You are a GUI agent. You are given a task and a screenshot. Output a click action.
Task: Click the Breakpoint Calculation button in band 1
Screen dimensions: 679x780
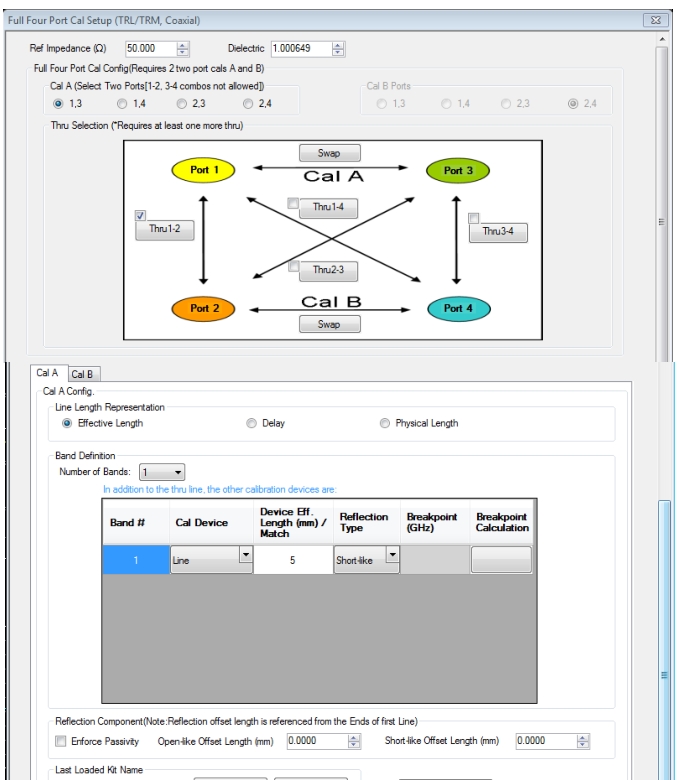(501, 560)
